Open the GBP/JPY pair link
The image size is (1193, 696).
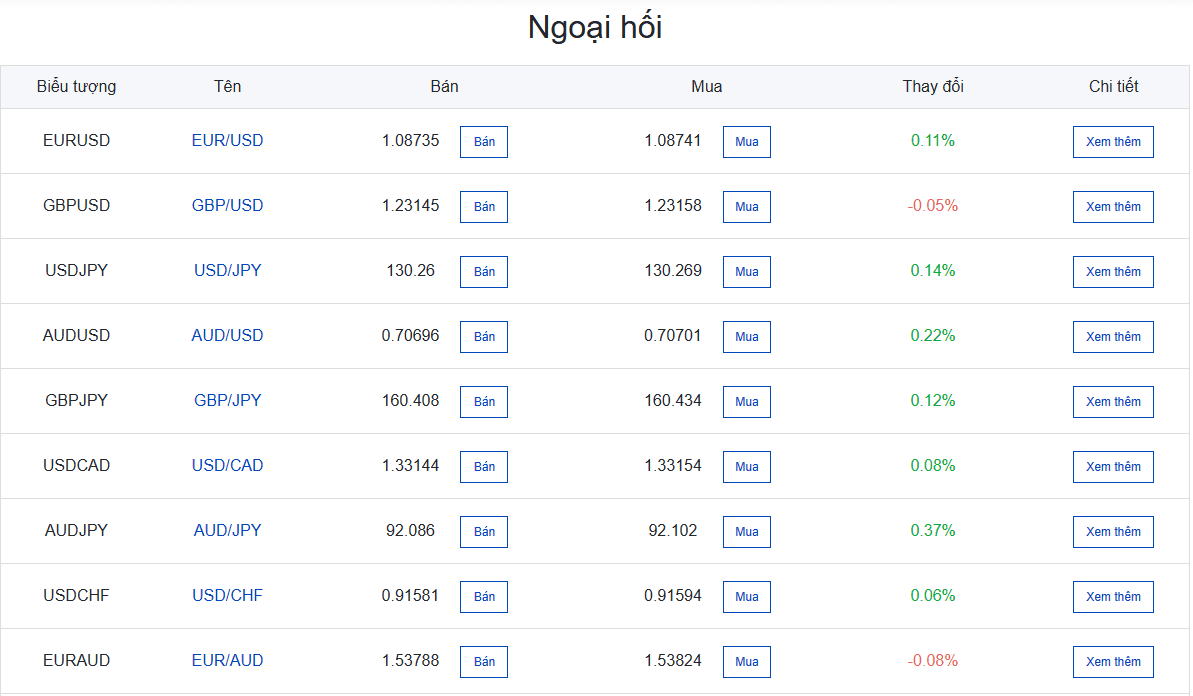[227, 401]
